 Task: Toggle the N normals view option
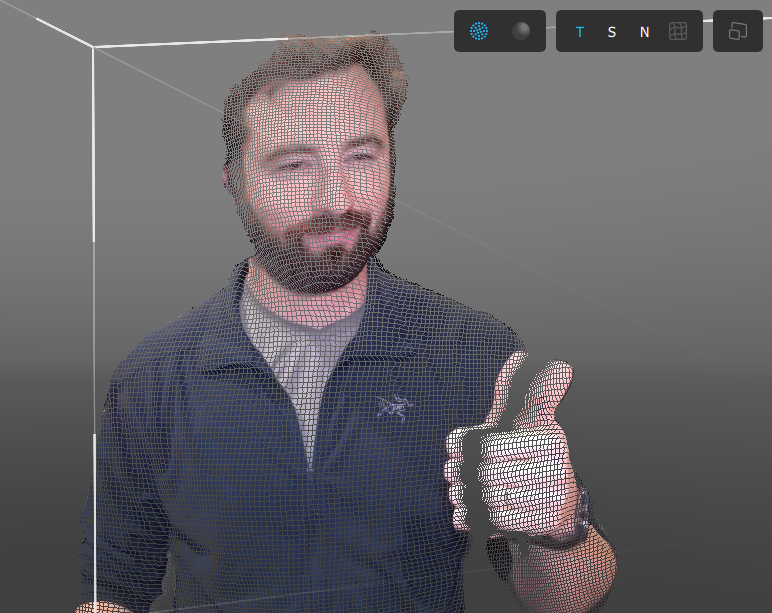click(644, 32)
